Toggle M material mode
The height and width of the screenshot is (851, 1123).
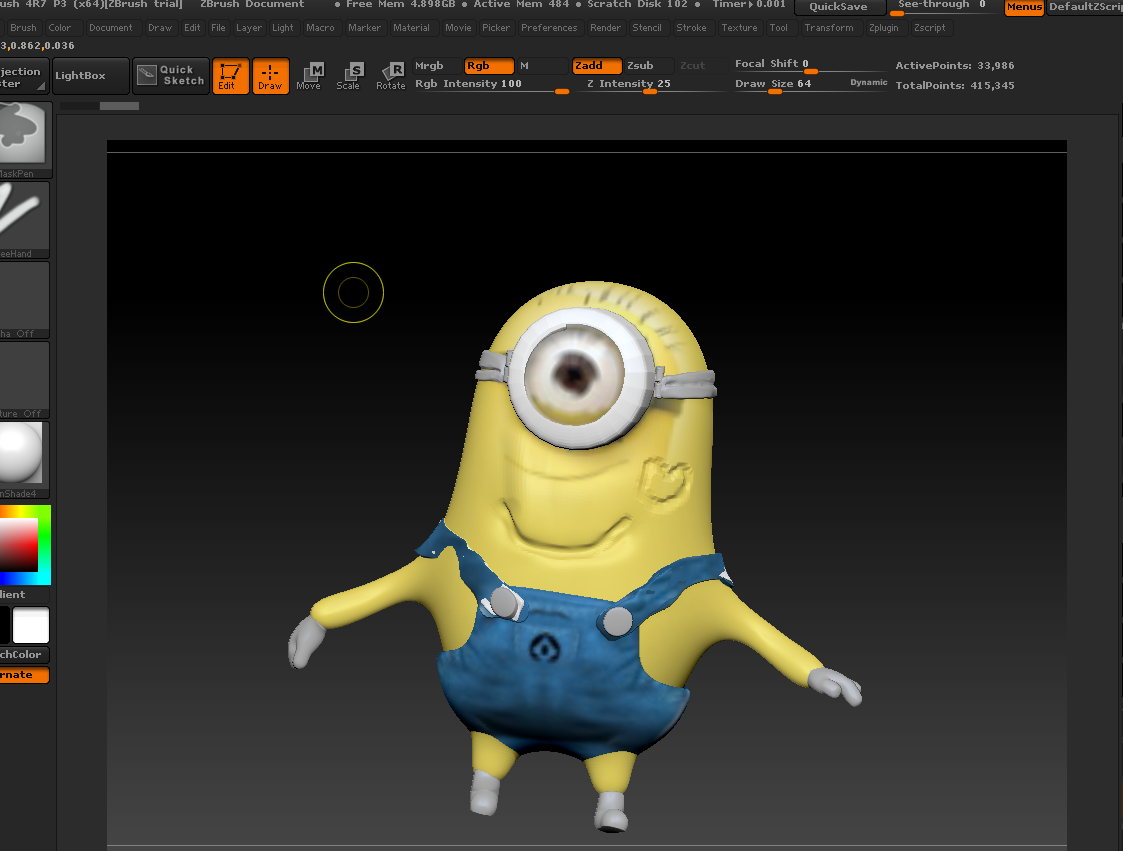[541, 66]
